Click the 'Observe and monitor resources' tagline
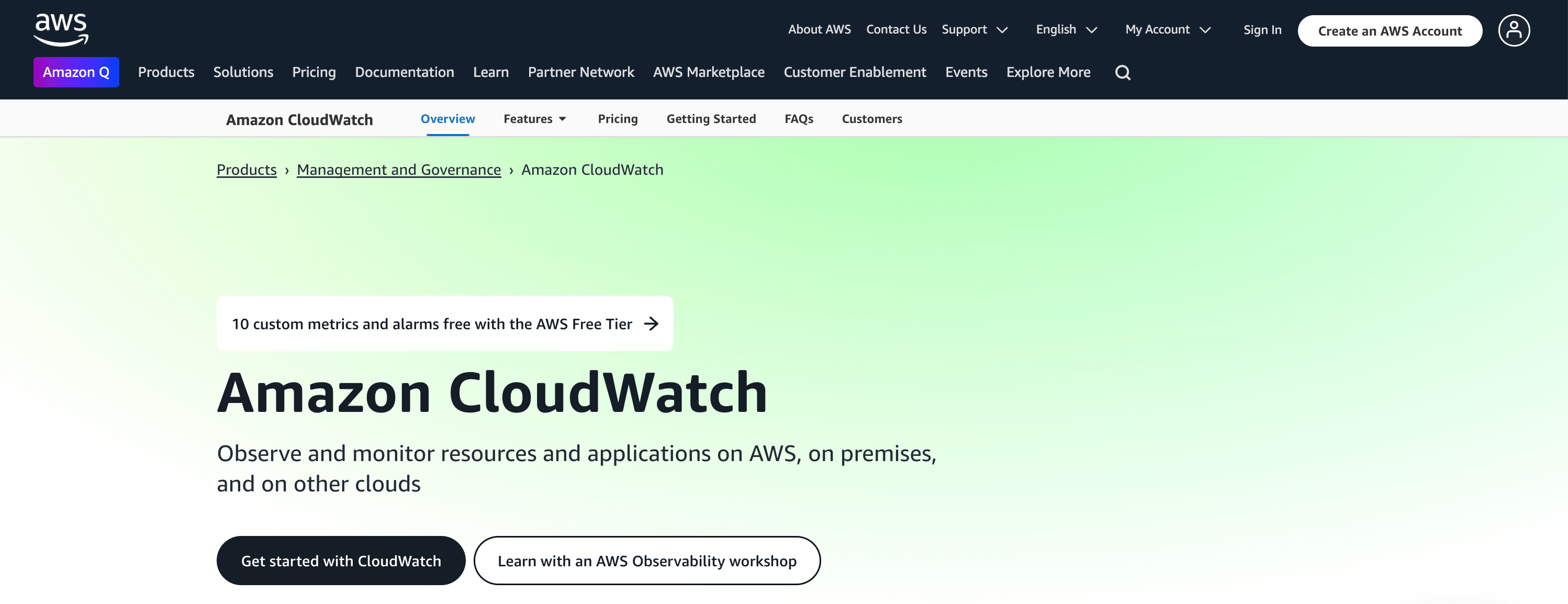 coord(576,468)
